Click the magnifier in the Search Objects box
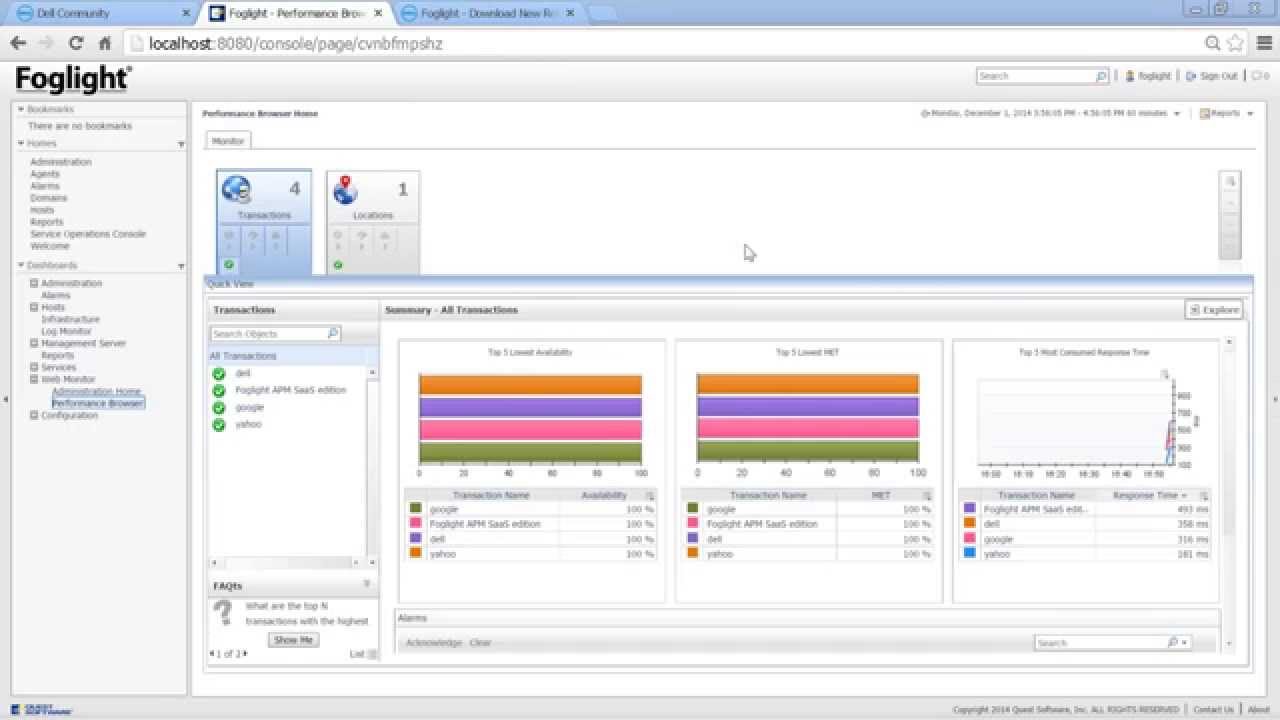 pyautogui.click(x=333, y=333)
